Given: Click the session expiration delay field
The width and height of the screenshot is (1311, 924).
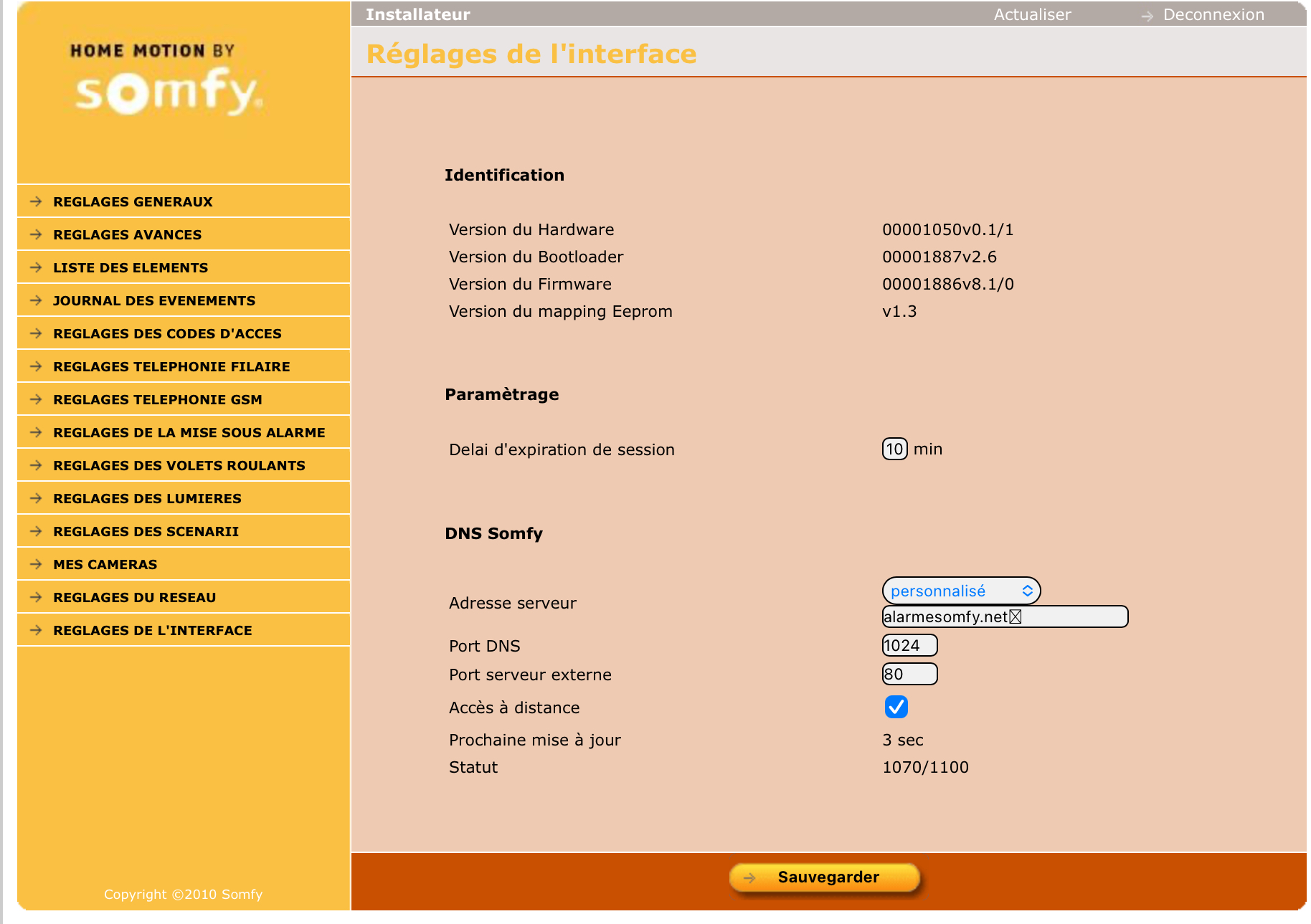Looking at the screenshot, I should [x=894, y=449].
